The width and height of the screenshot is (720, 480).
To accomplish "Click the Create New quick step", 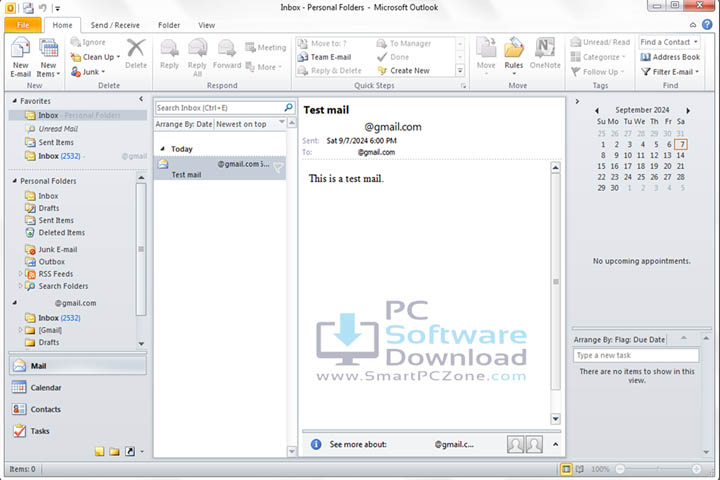I will (404, 71).
